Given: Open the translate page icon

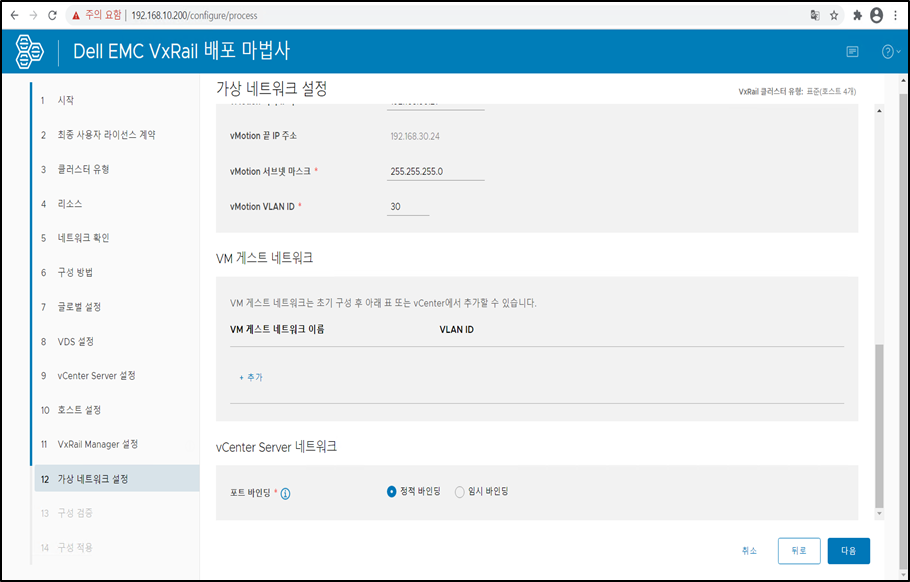Looking at the screenshot, I should pos(815,16).
